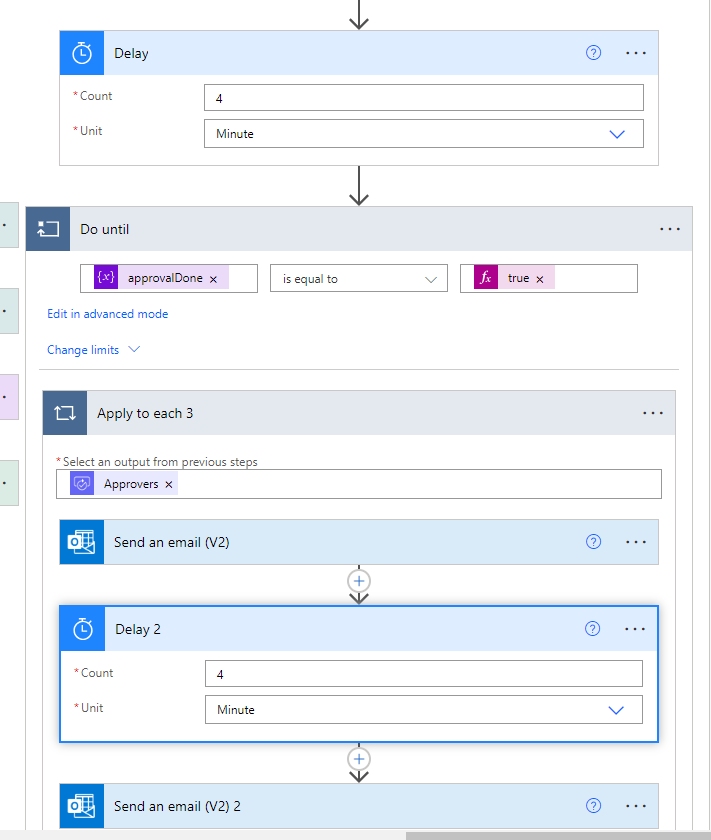
Task: Open the Unit dropdown in the Delay action
Action: point(617,133)
